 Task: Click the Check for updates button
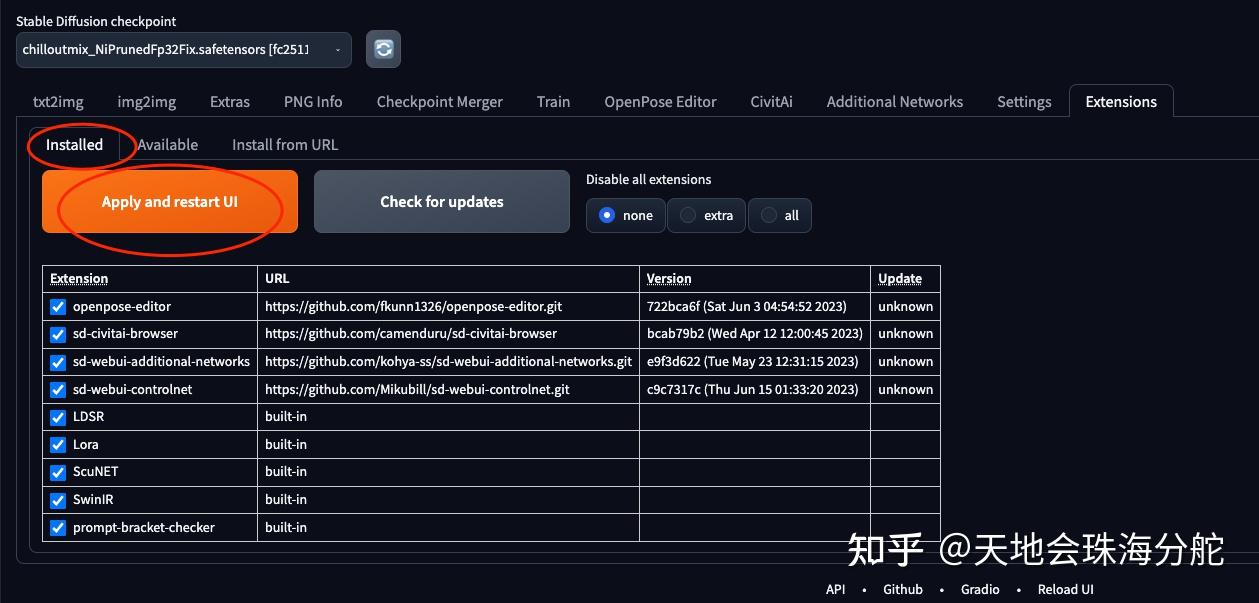point(441,201)
